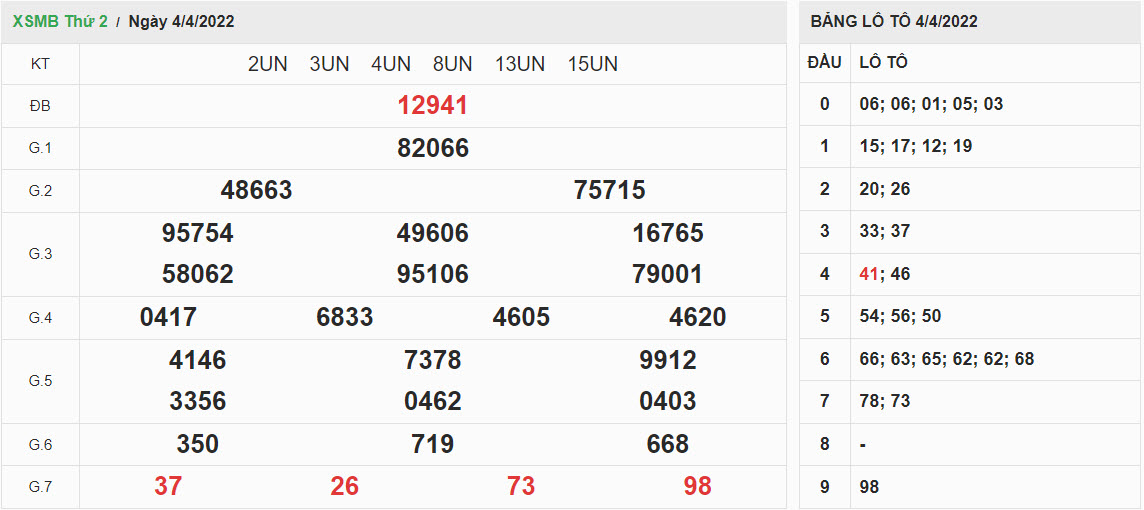Click G.2 number 75715
Image resolution: width=1144 pixels, height=510 pixels.
point(609,191)
